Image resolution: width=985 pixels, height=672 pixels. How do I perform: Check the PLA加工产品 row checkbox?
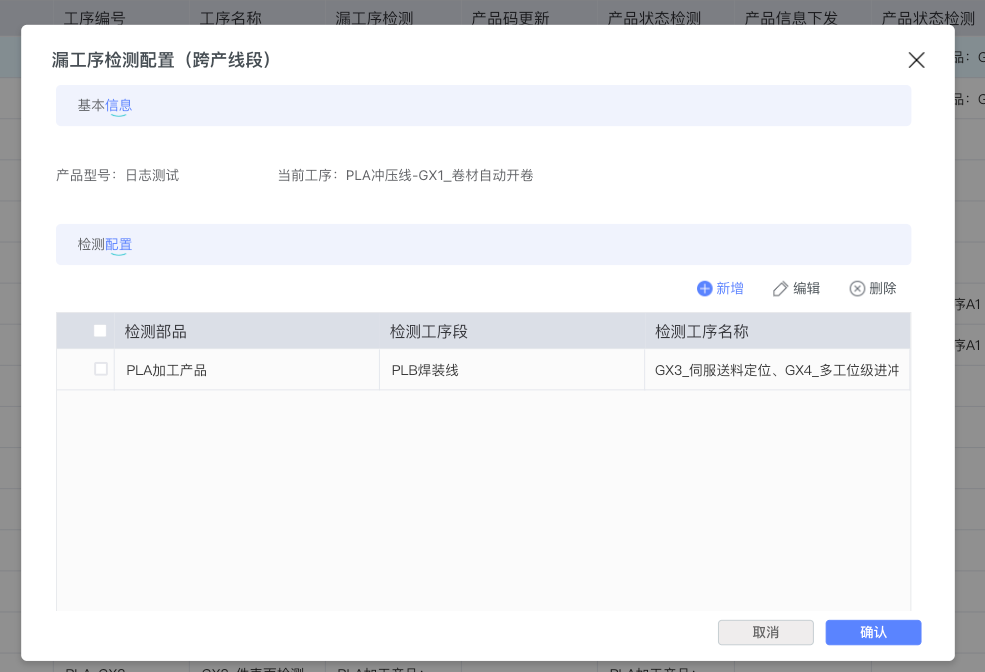tap(101, 369)
